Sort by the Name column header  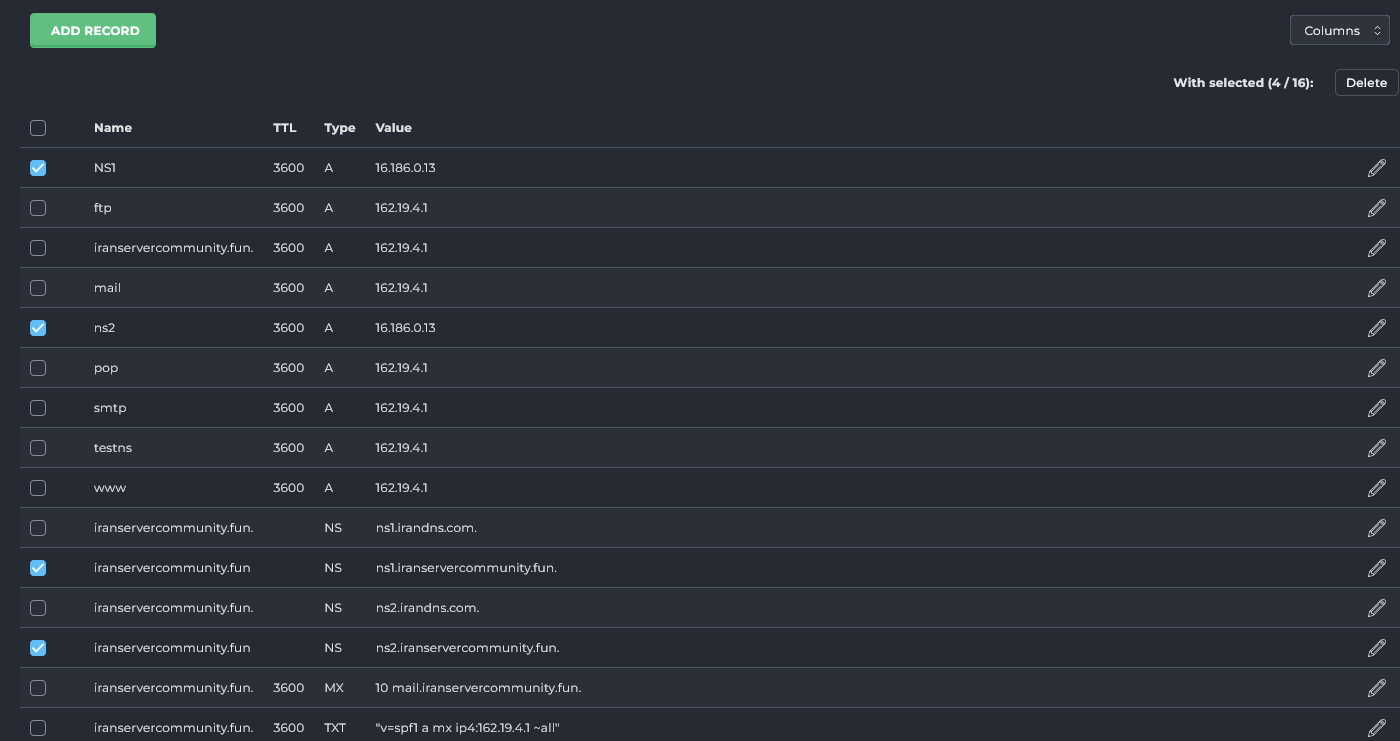coord(113,128)
